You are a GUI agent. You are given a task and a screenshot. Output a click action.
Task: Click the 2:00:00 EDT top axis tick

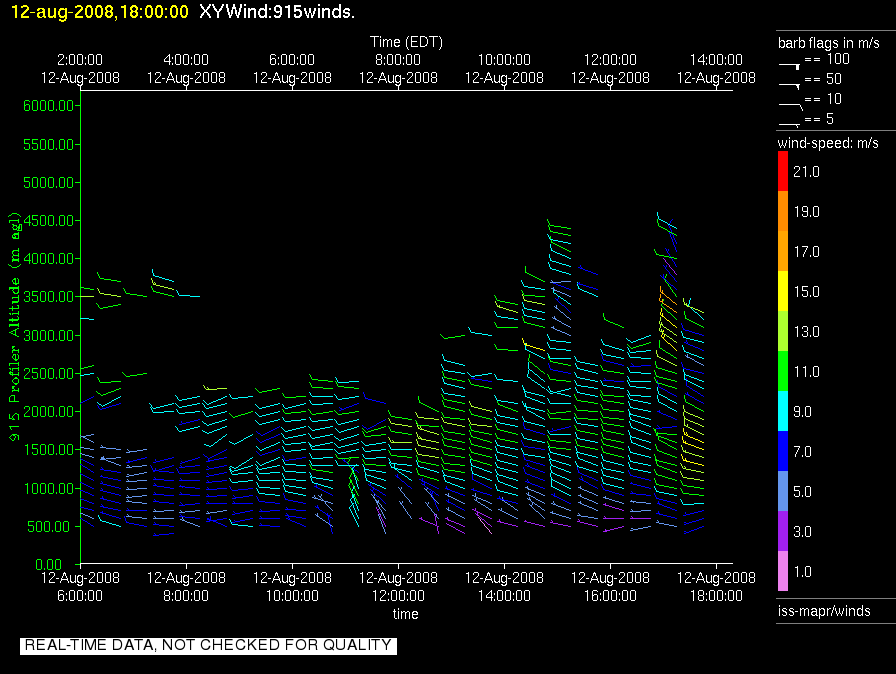pyautogui.click(x=80, y=69)
